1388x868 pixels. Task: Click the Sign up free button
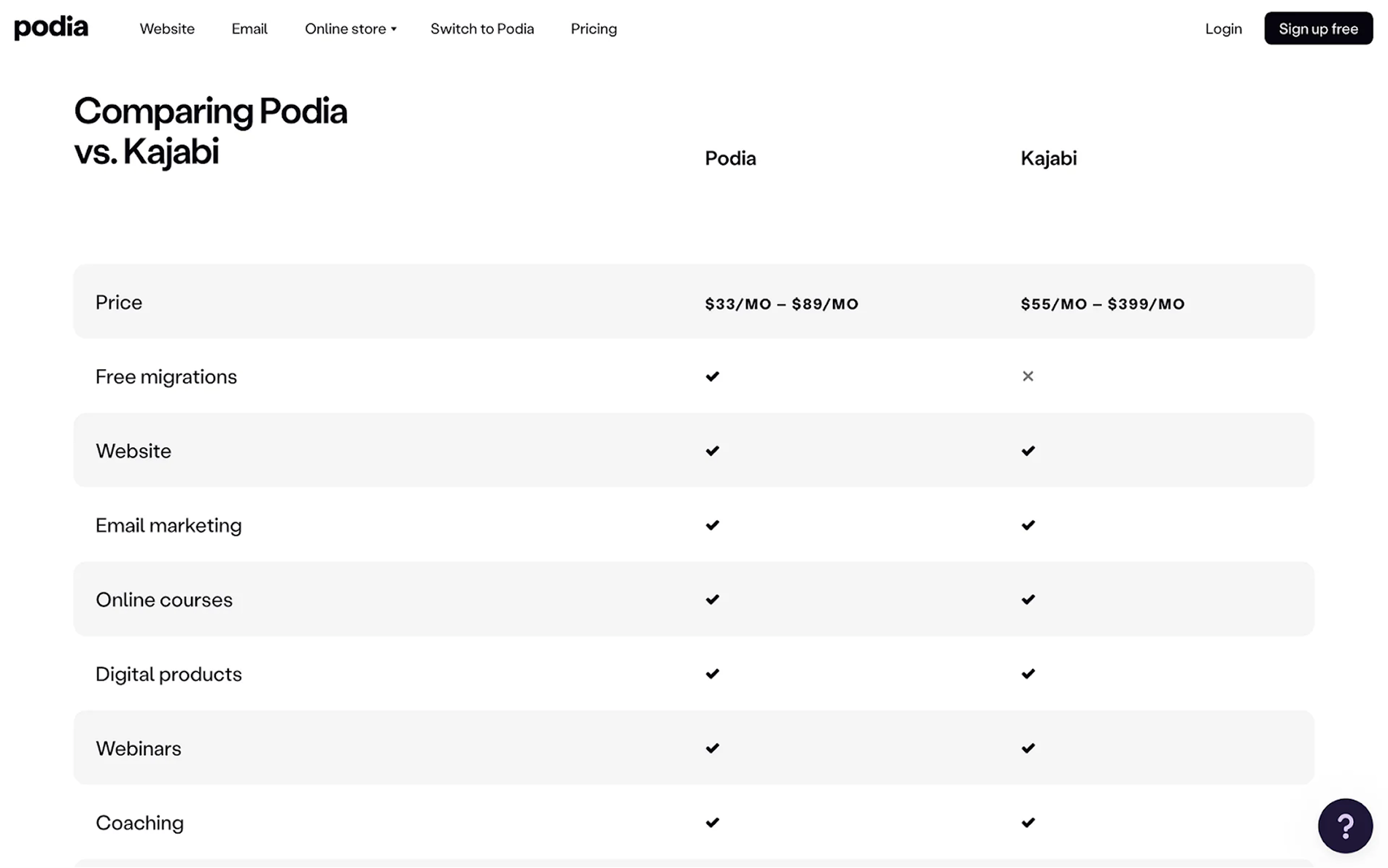coord(1318,28)
